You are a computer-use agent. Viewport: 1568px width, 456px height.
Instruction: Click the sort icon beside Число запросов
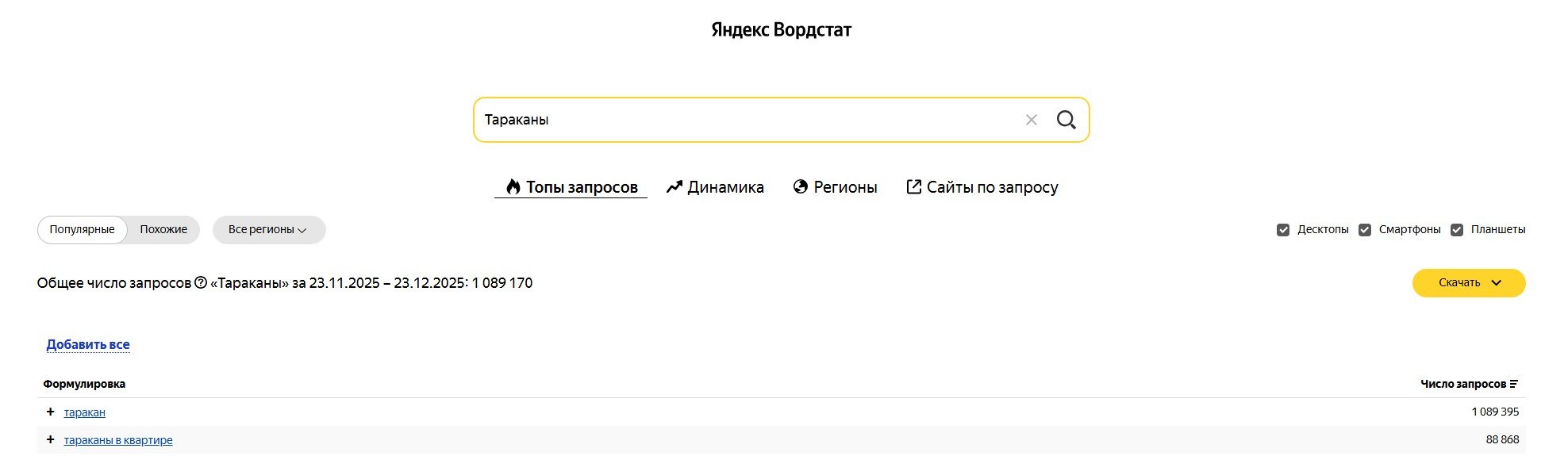coord(1513,384)
